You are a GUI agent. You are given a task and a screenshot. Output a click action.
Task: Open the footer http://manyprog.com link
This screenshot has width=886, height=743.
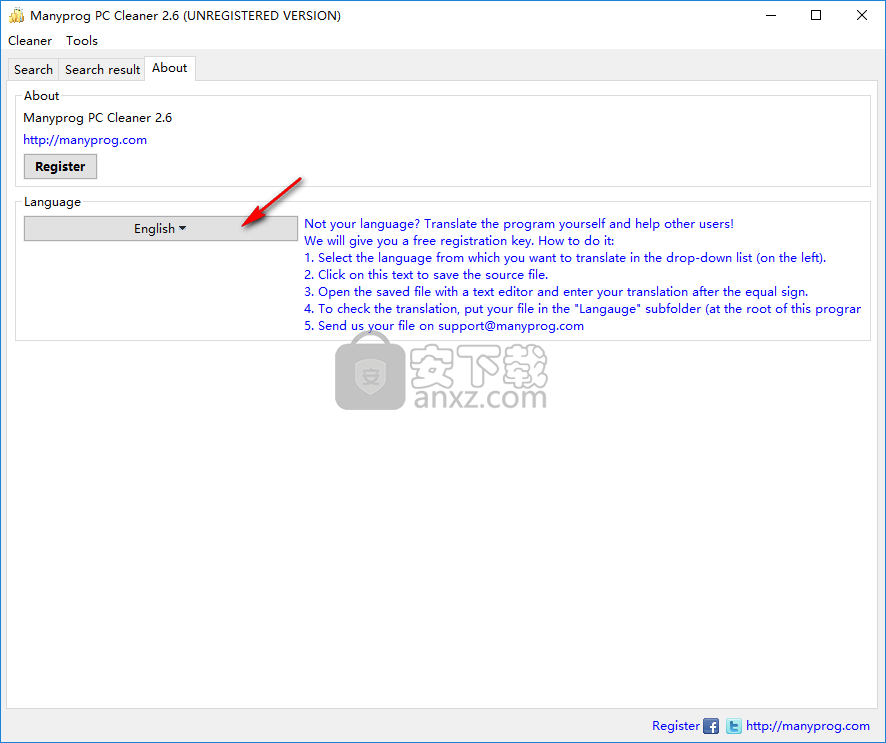pyautogui.click(x=807, y=725)
